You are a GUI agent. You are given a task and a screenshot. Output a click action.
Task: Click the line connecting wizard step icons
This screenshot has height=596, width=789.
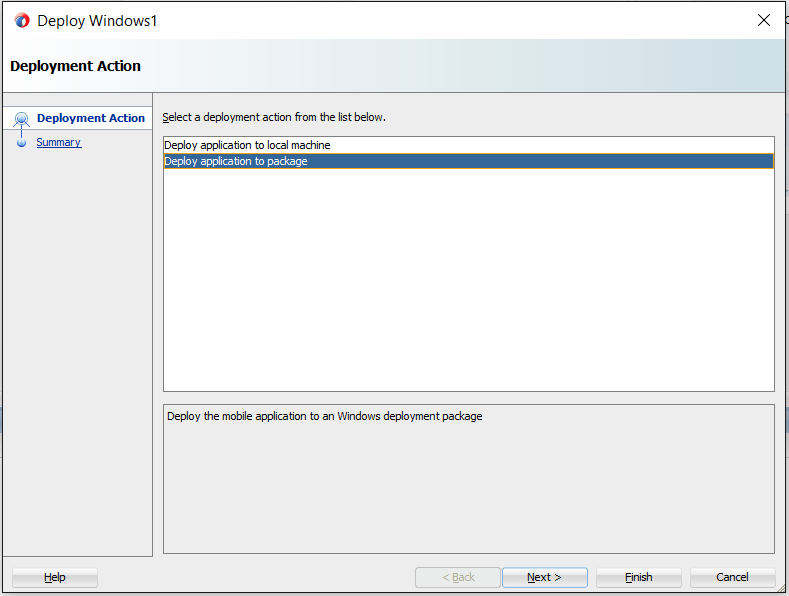(21, 133)
